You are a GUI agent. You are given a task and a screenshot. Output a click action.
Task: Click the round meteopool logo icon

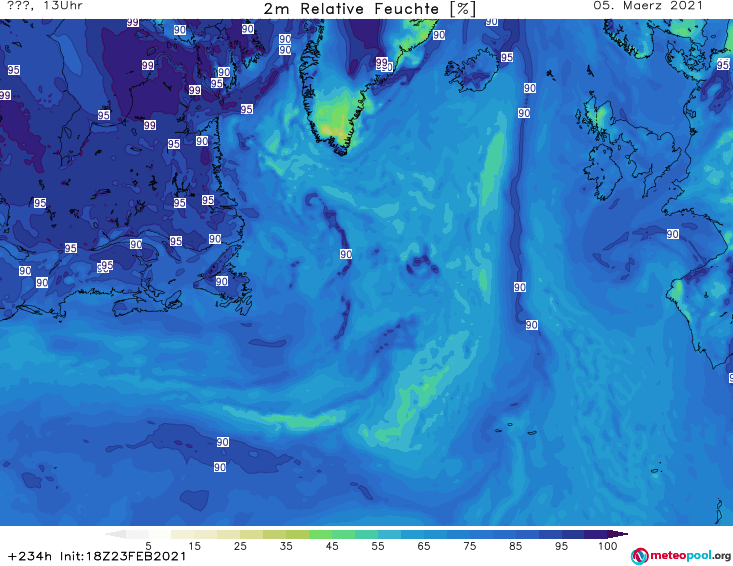tap(639, 556)
